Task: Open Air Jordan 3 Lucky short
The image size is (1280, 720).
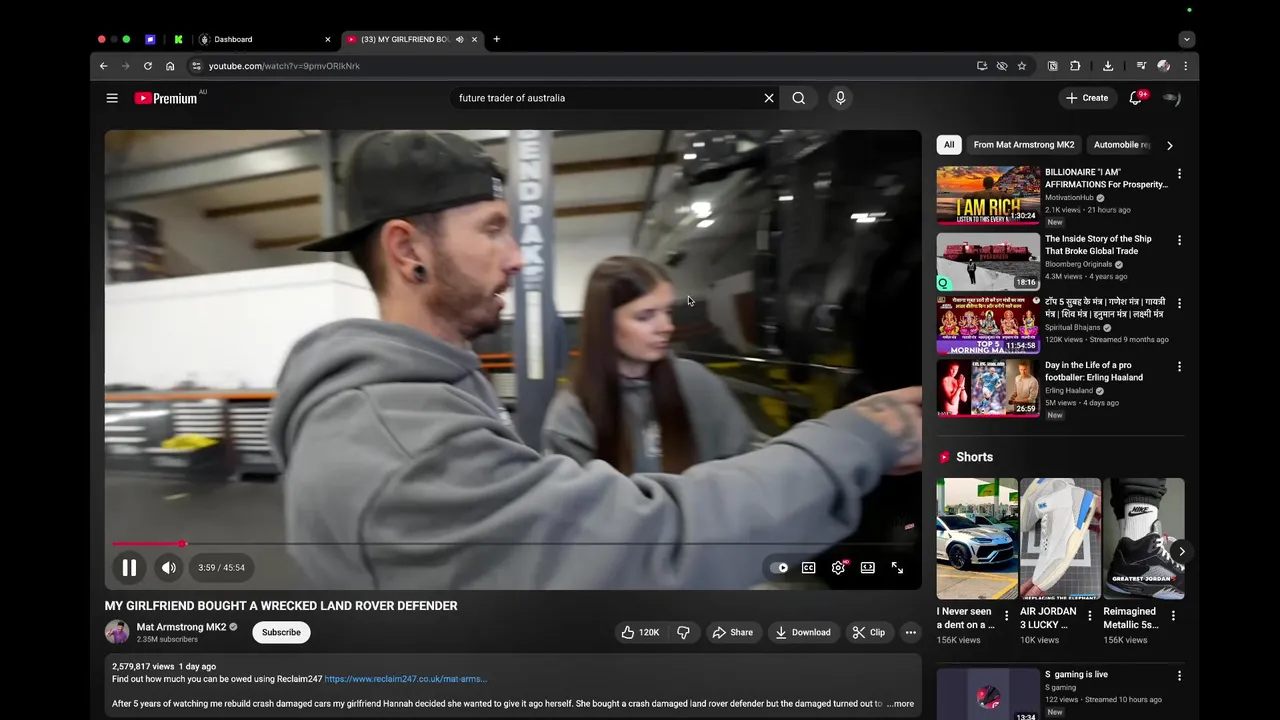Action: coord(1060,540)
